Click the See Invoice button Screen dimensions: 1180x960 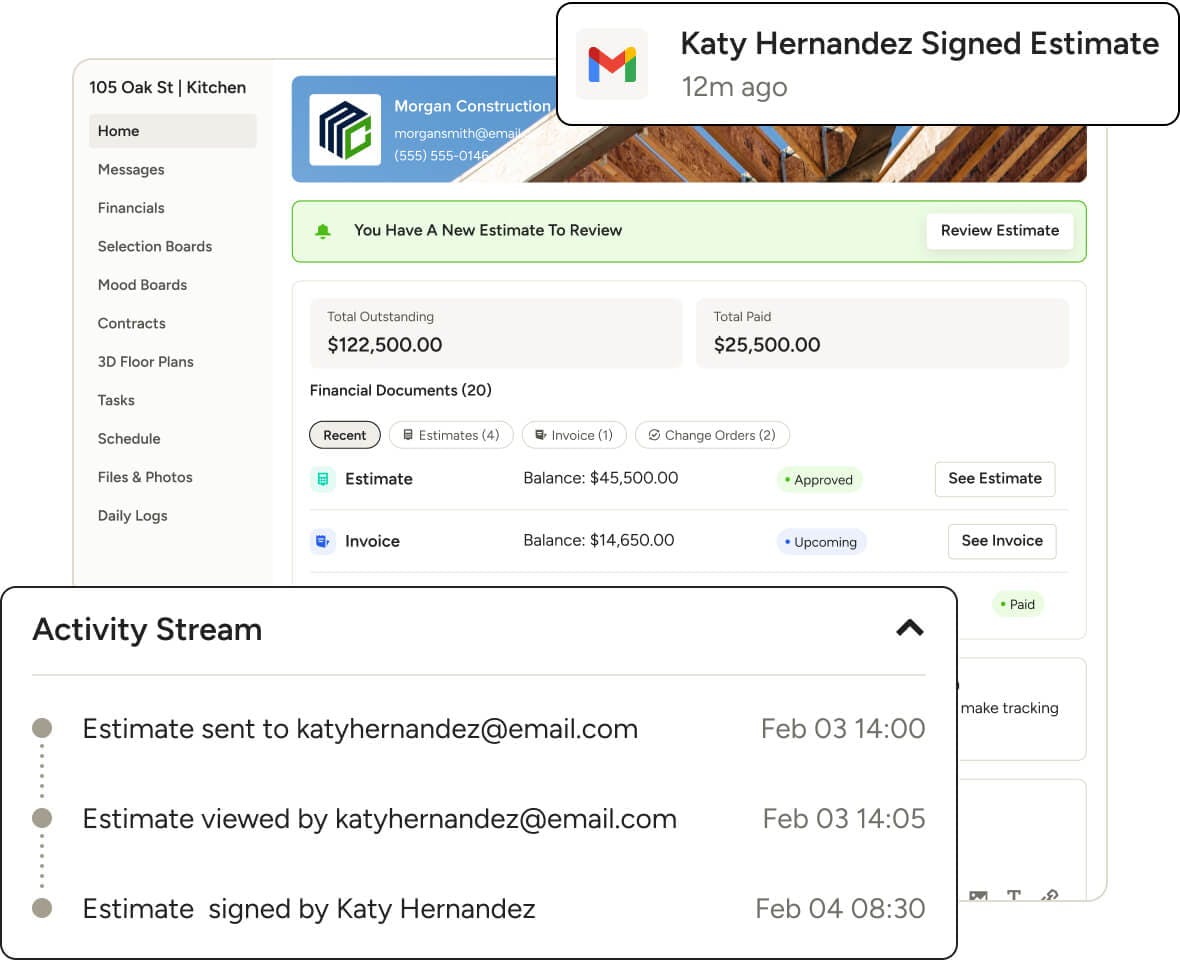click(x=1002, y=541)
